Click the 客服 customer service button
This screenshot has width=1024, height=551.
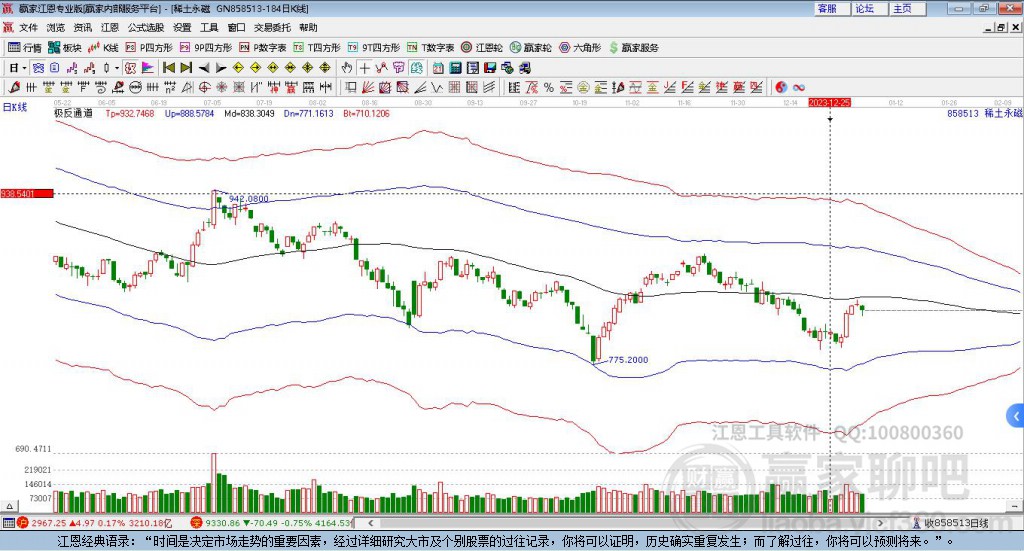(x=831, y=8)
